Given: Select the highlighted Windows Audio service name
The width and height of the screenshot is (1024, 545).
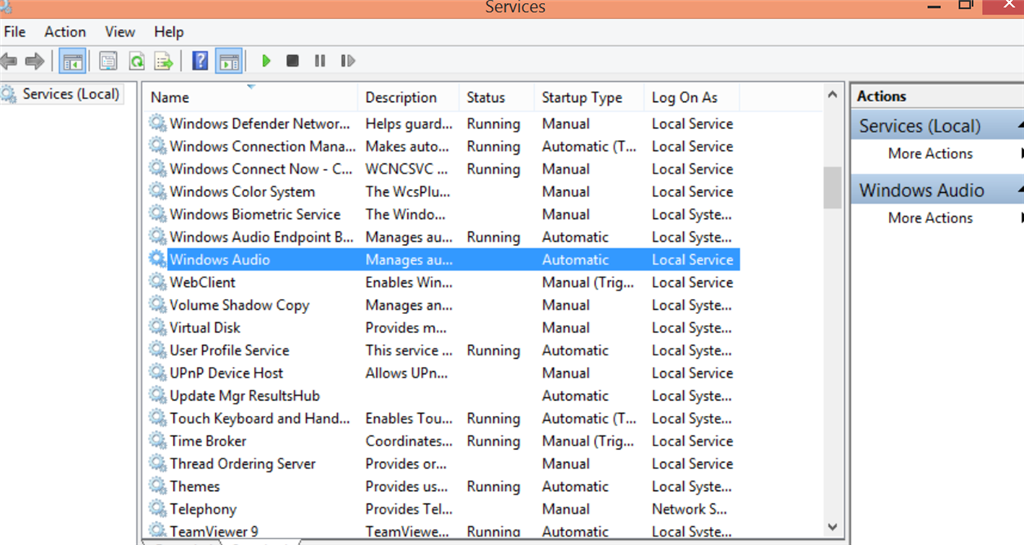Looking at the screenshot, I should [x=219, y=259].
